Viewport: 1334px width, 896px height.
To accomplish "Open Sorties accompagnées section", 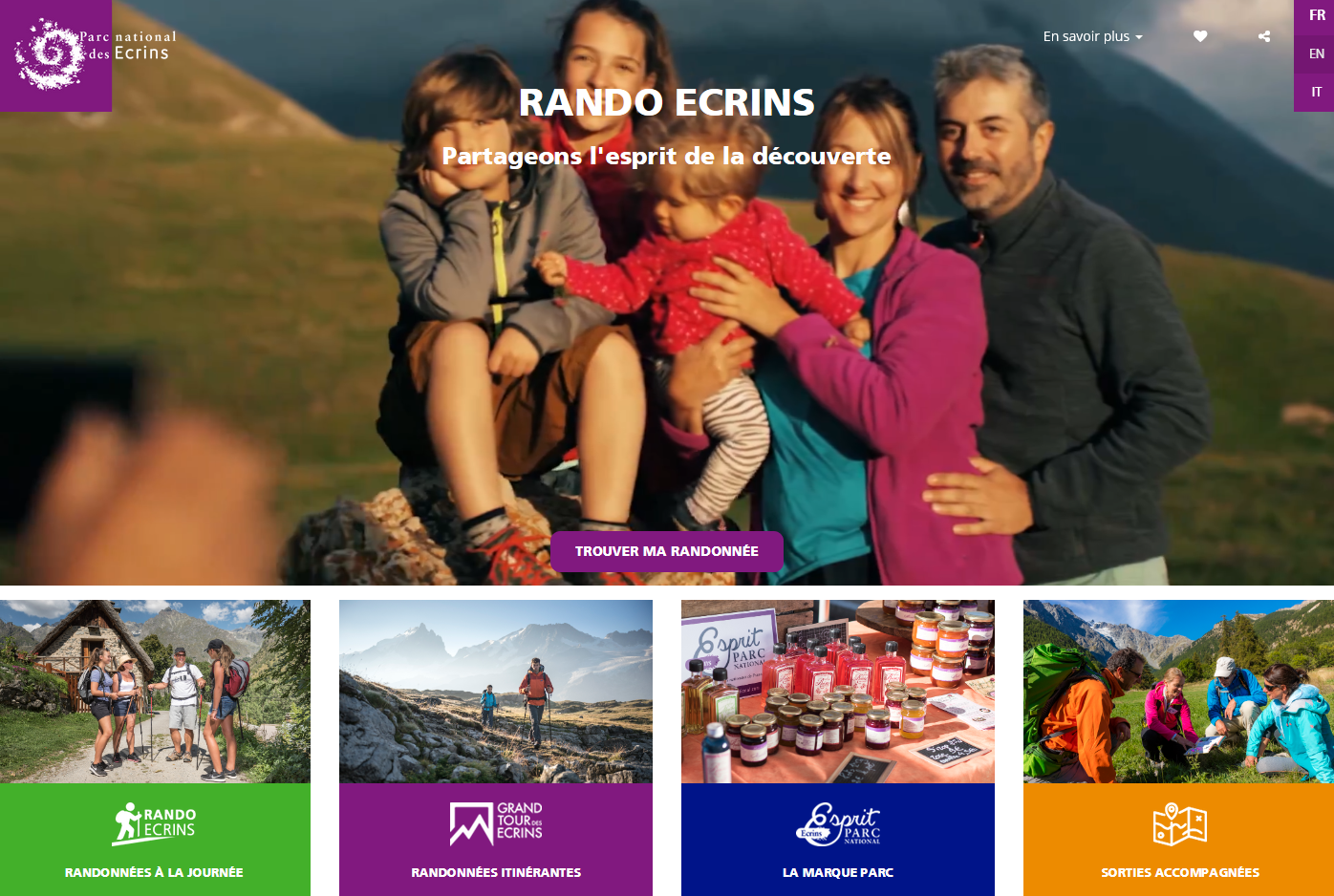I will click(1180, 872).
